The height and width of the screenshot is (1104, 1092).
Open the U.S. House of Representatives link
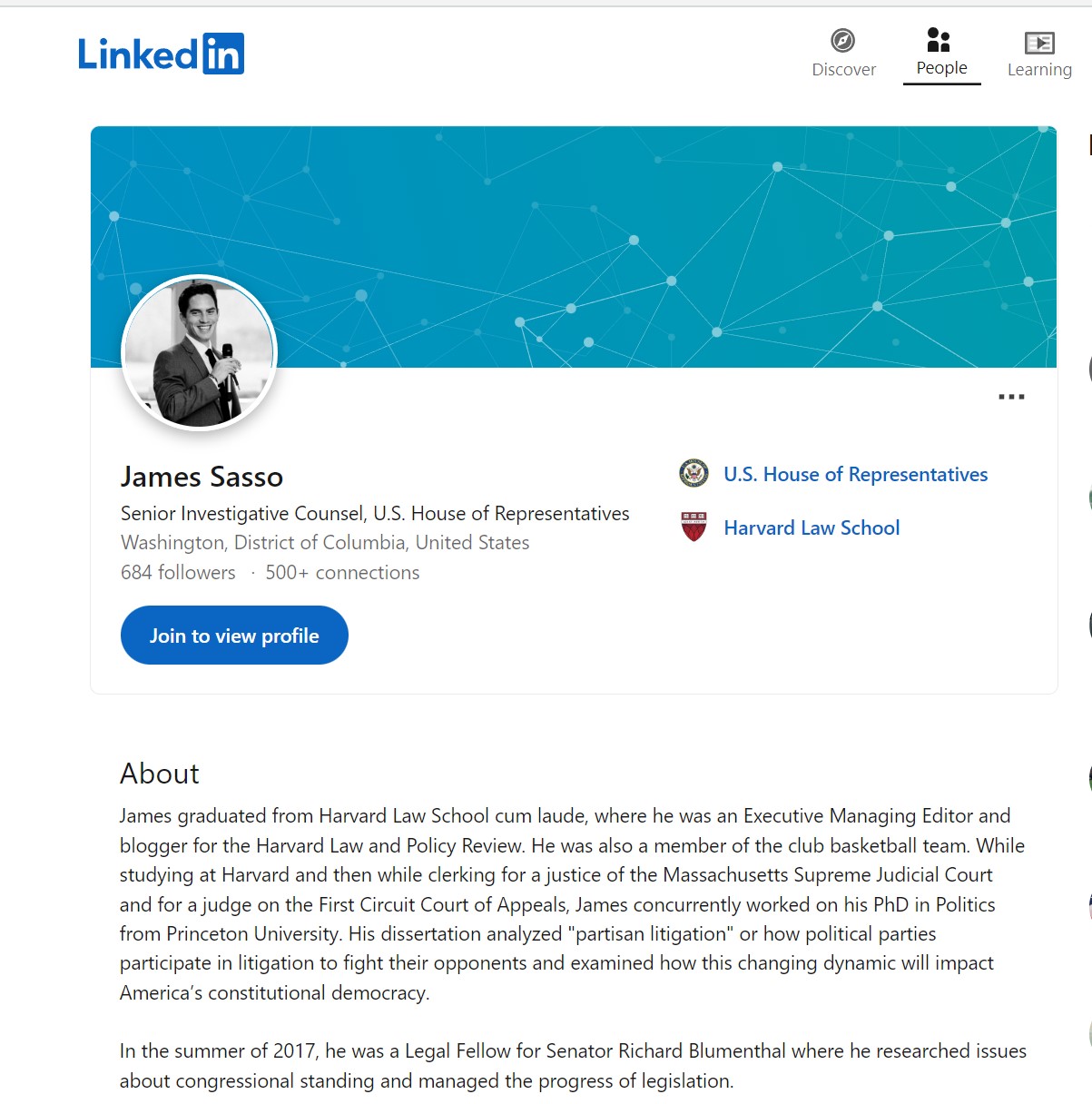855,474
